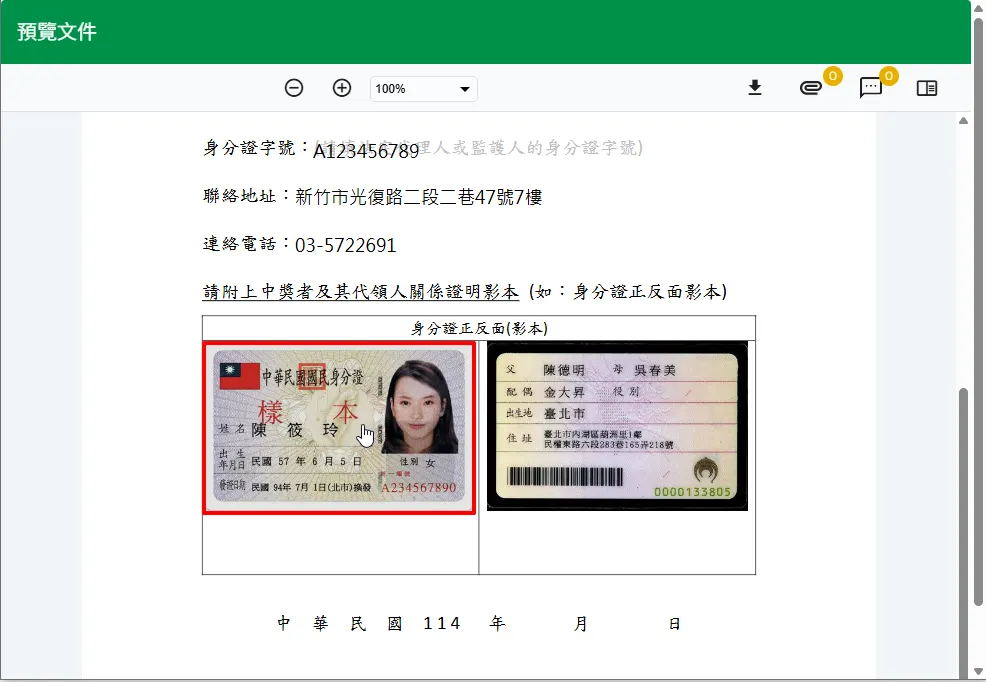Select the highlighted front ID card image
The width and height of the screenshot is (986, 682).
[x=340, y=430]
